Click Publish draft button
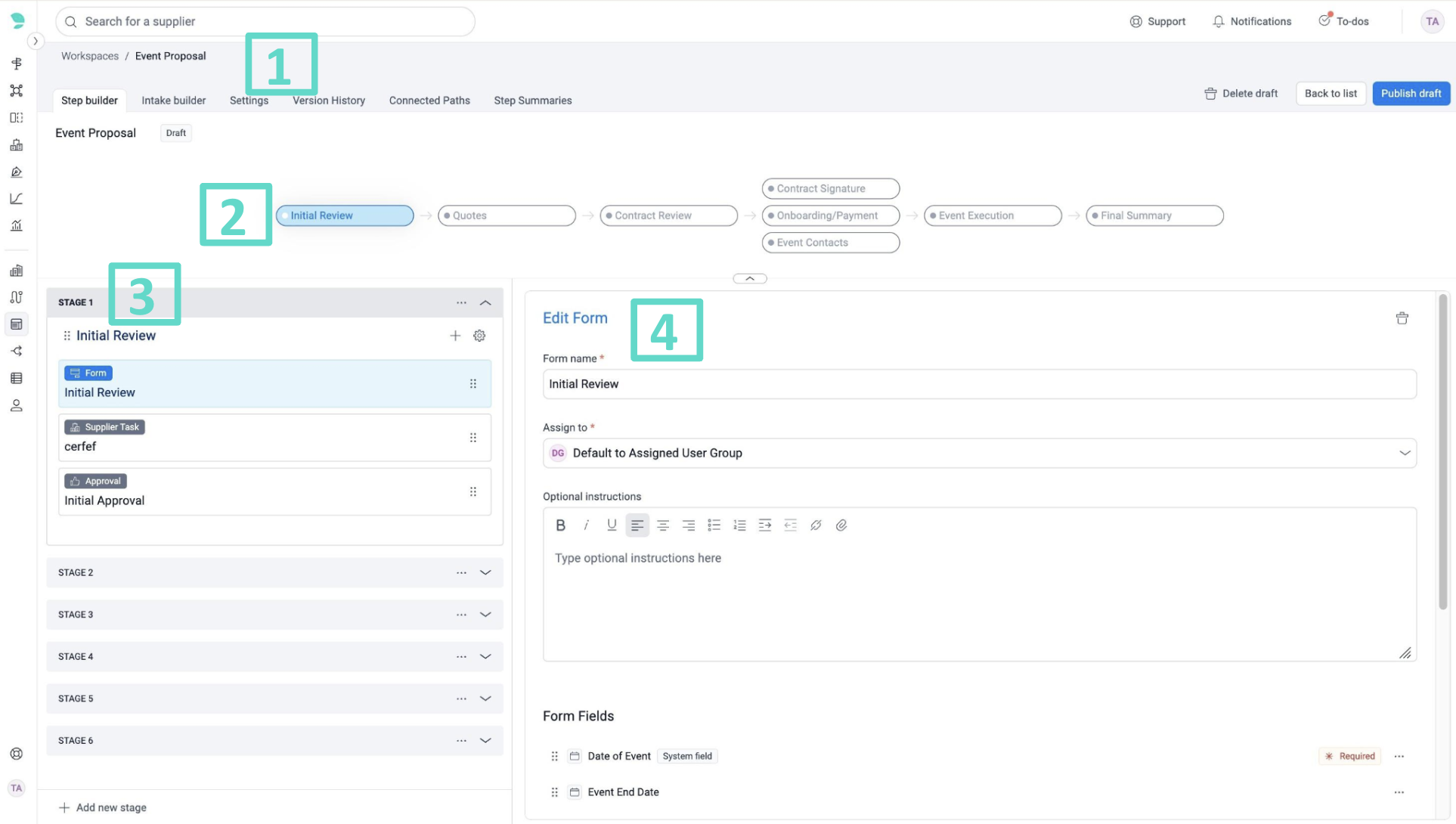 1411,94
